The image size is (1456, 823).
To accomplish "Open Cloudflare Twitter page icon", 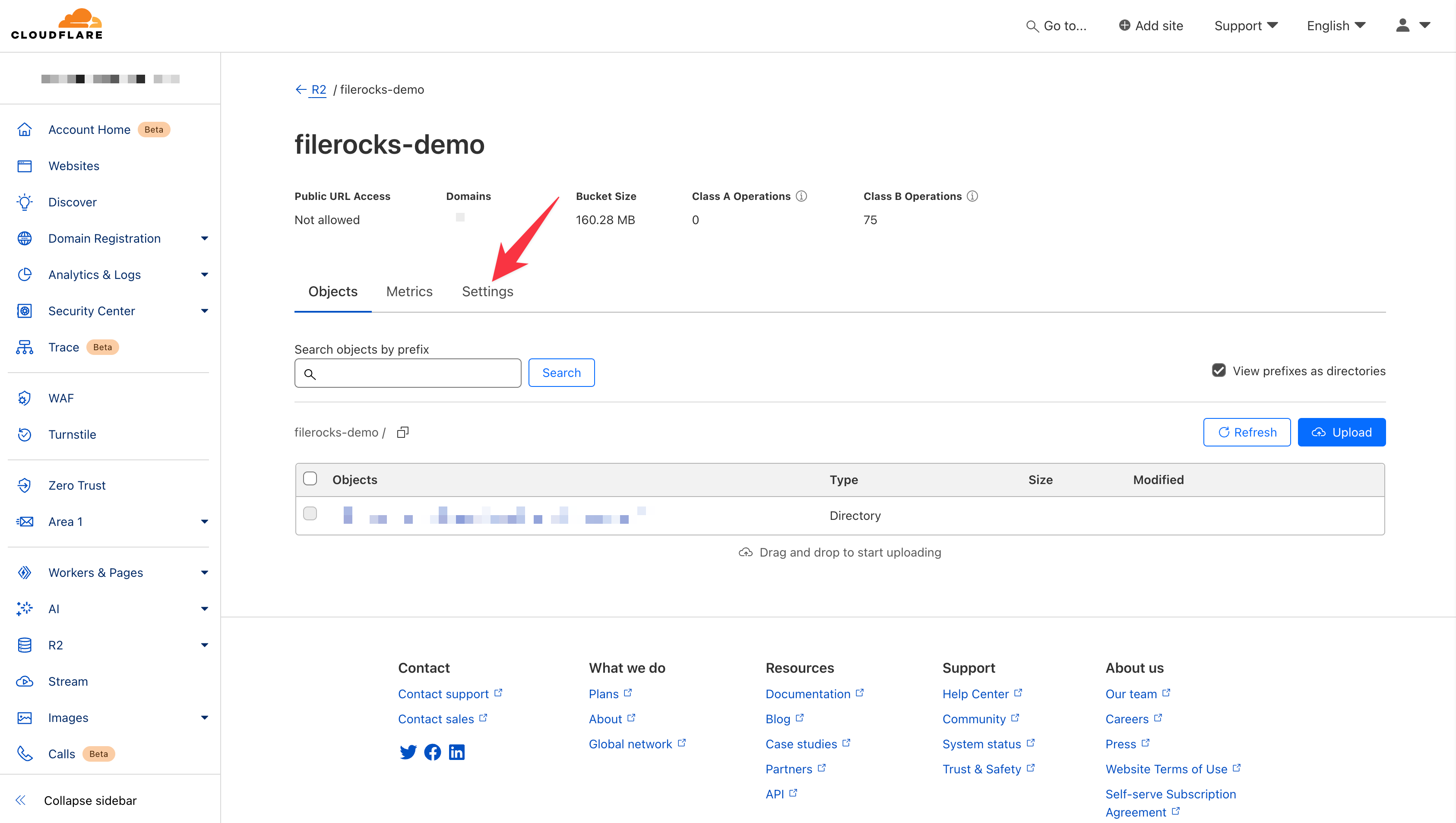I will click(x=408, y=752).
